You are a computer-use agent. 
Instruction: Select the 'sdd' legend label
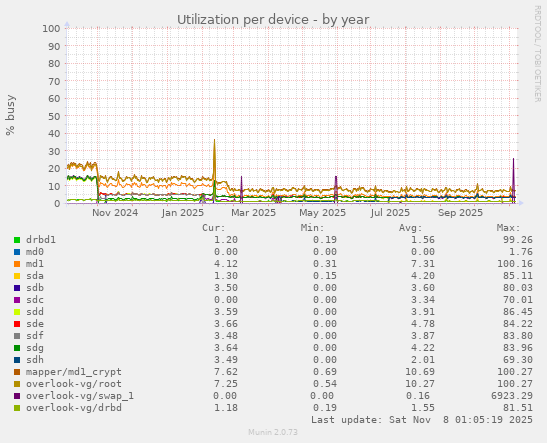click(35, 311)
